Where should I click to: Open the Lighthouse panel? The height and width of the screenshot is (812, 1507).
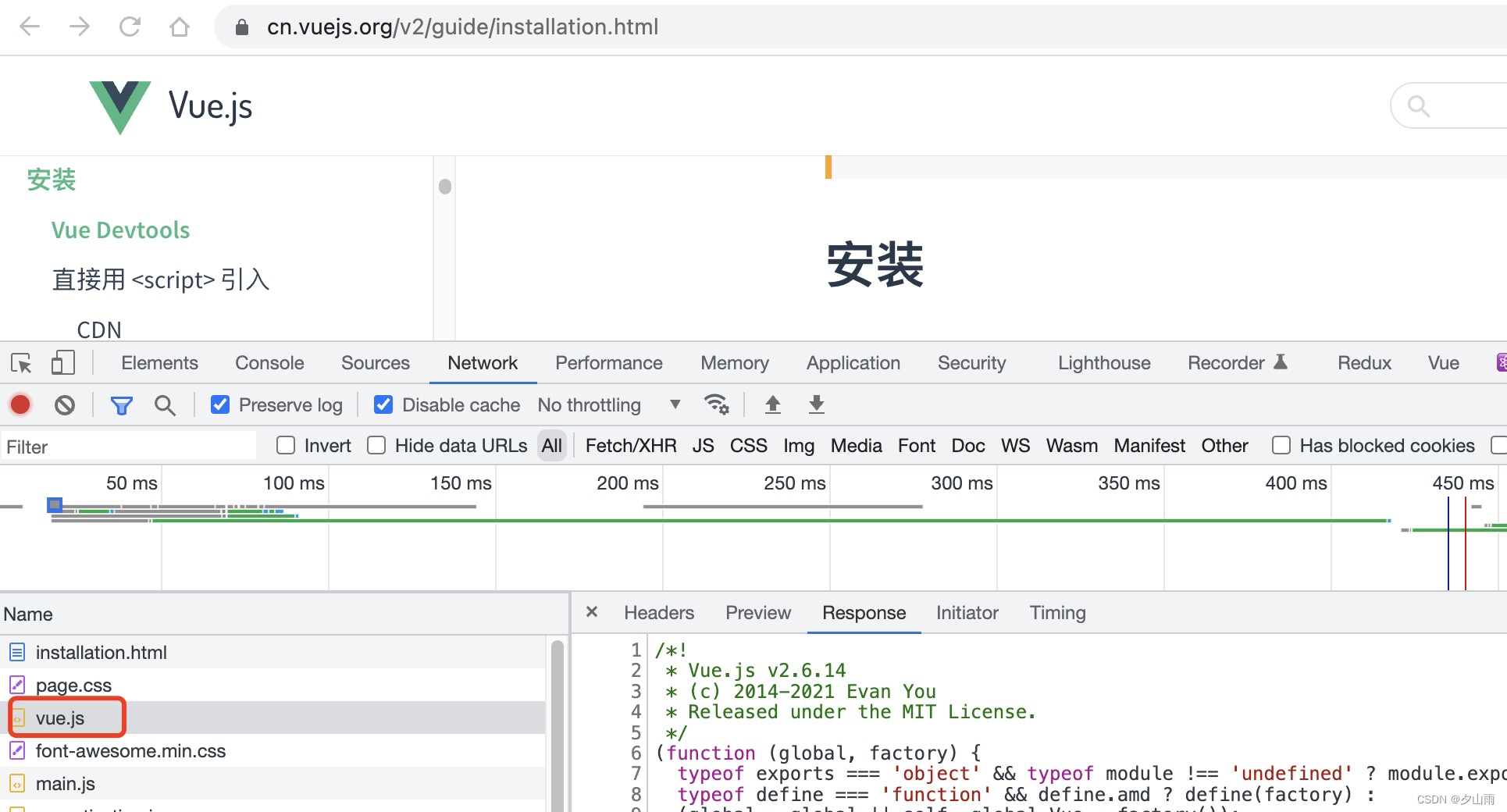pyautogui.click(x=1104, y=363)
